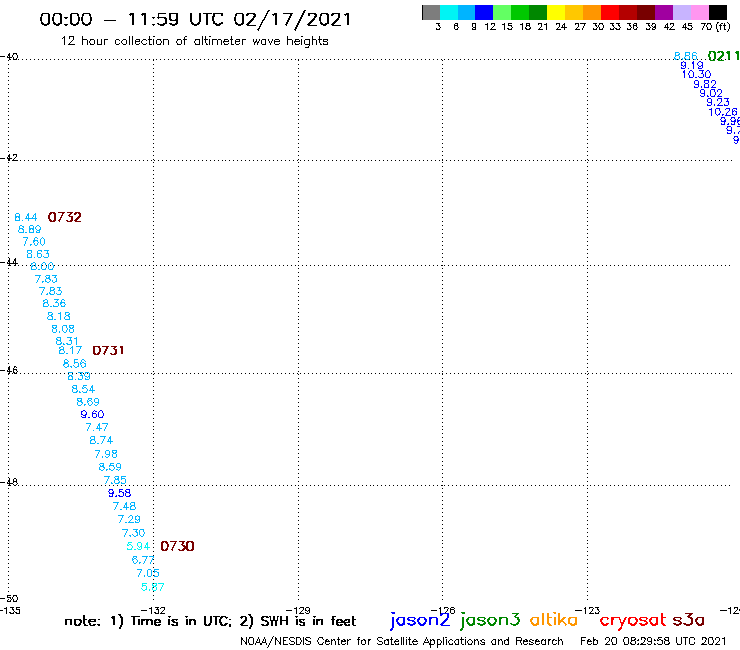The height and width of the screenshot is (650, 740).
Task: Click the 8.59 wave height value
Action: pos(110,467)
